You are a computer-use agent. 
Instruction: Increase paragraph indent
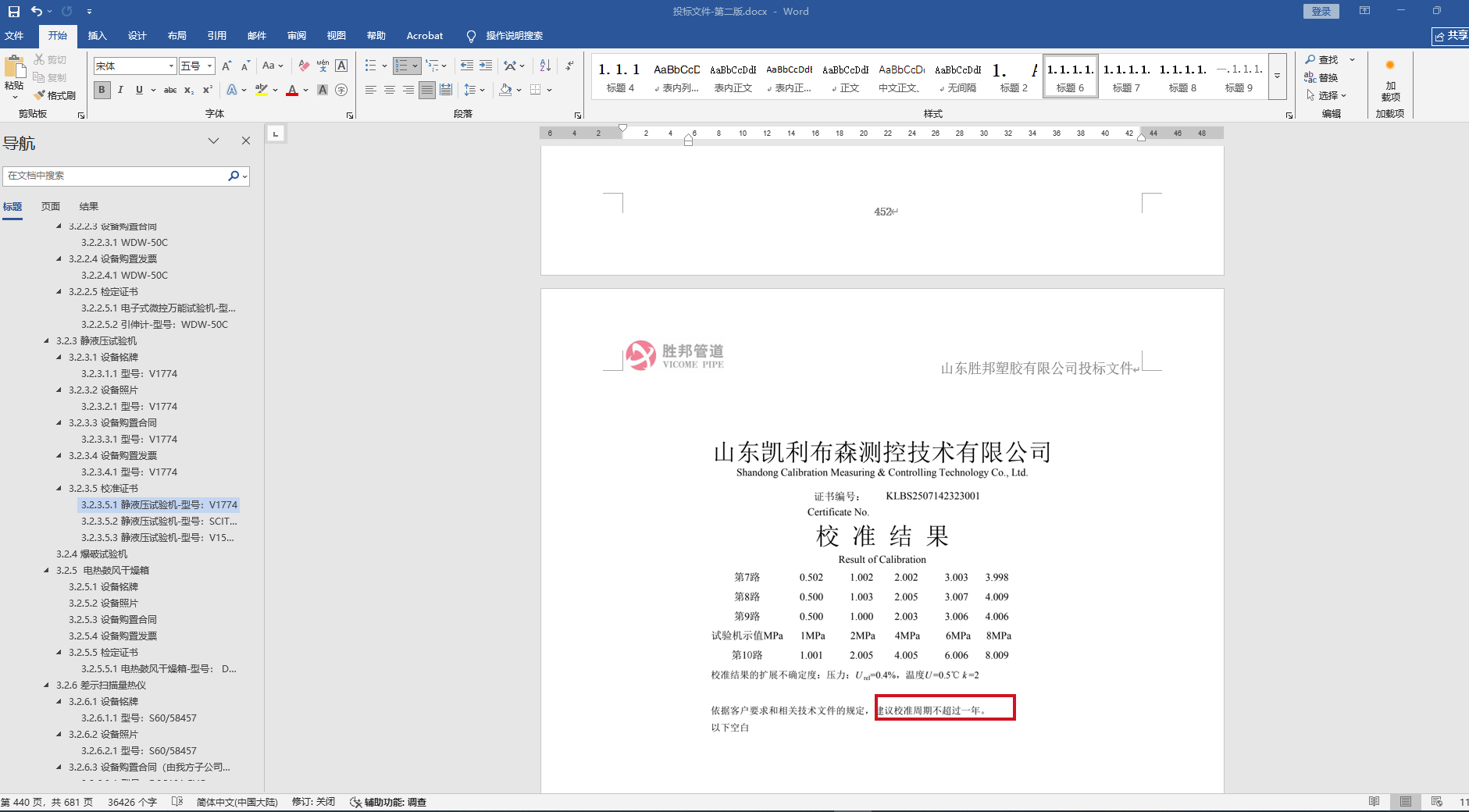486,66
